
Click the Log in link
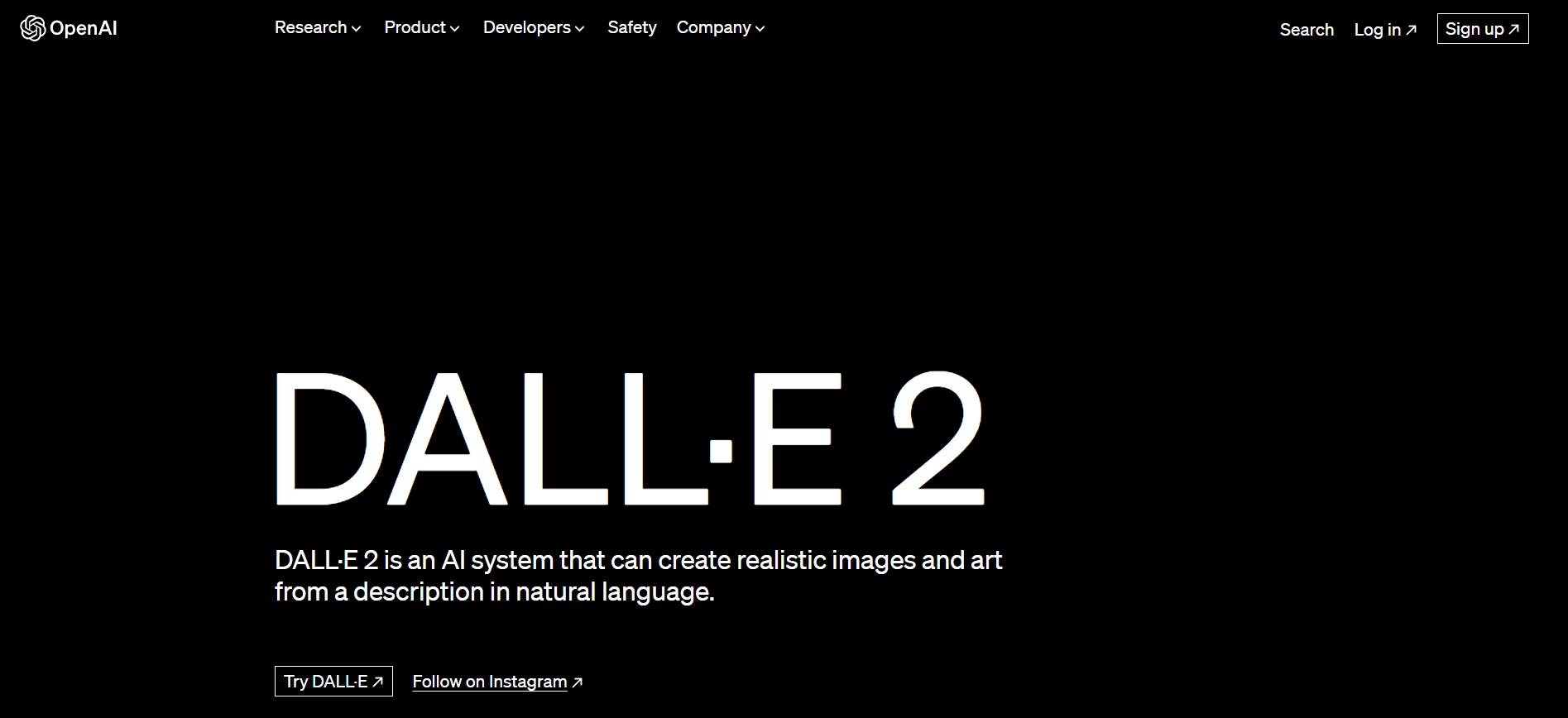pyautogui.click(x=1385, y=30)
